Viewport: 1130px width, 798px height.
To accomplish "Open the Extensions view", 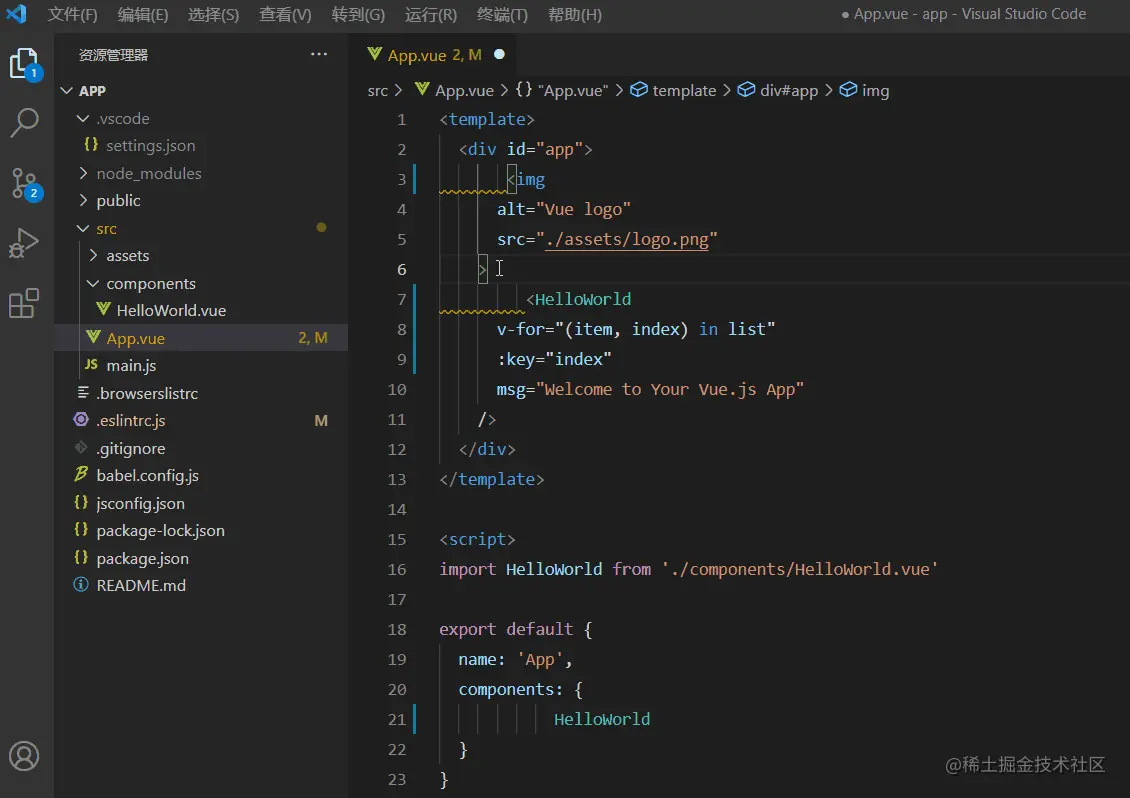I will (x=24, y=303).
